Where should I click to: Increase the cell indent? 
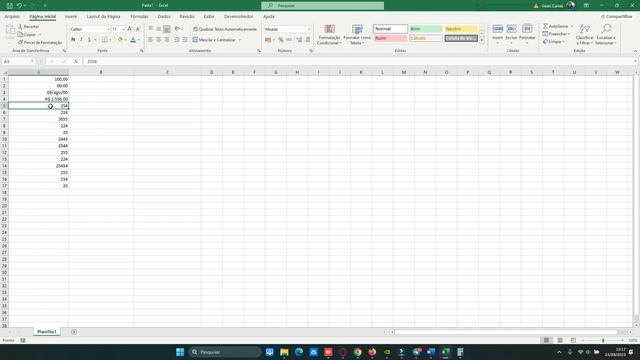185,40
